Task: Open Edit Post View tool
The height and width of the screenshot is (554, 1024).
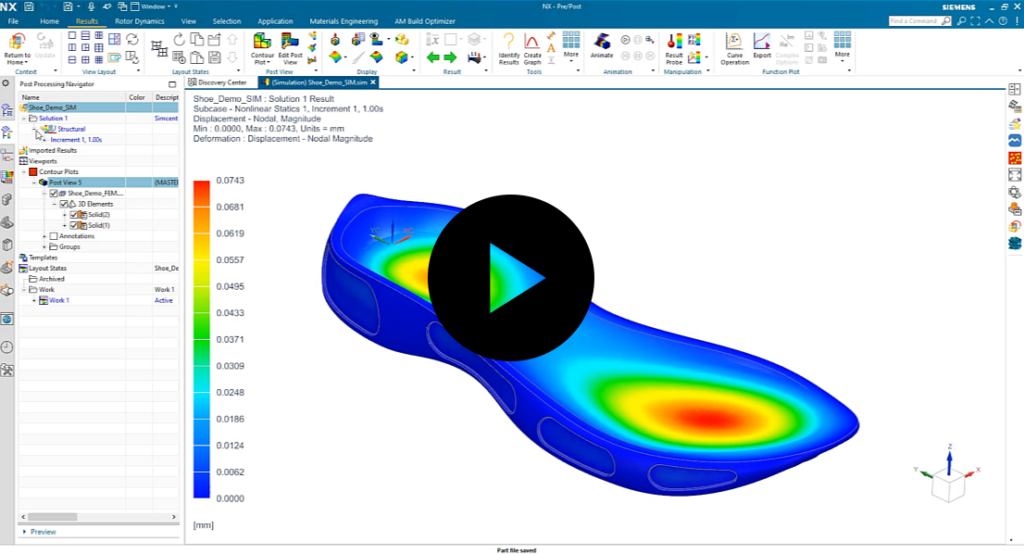Action: 290,42
